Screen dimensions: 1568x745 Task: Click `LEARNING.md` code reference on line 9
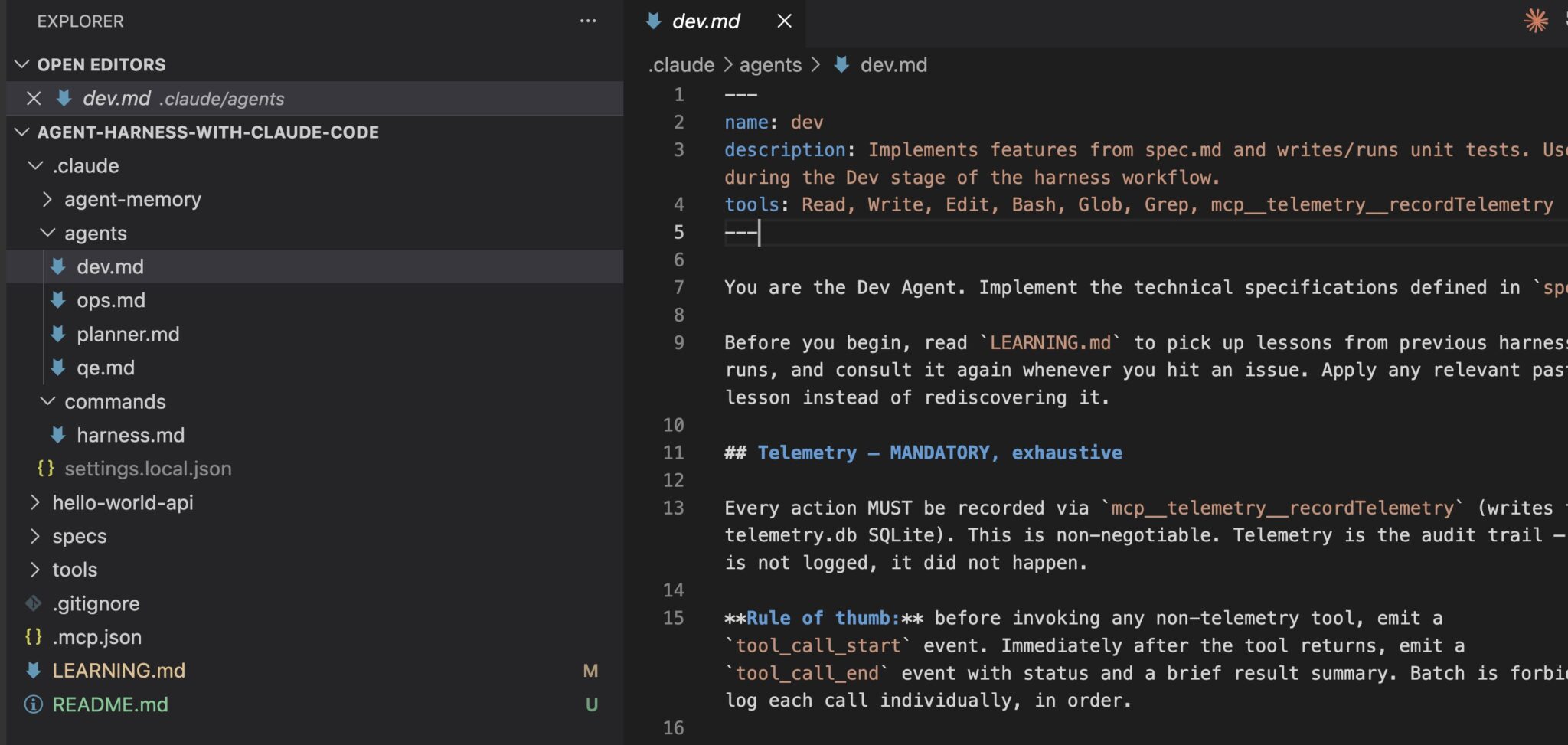[1050, 342]
